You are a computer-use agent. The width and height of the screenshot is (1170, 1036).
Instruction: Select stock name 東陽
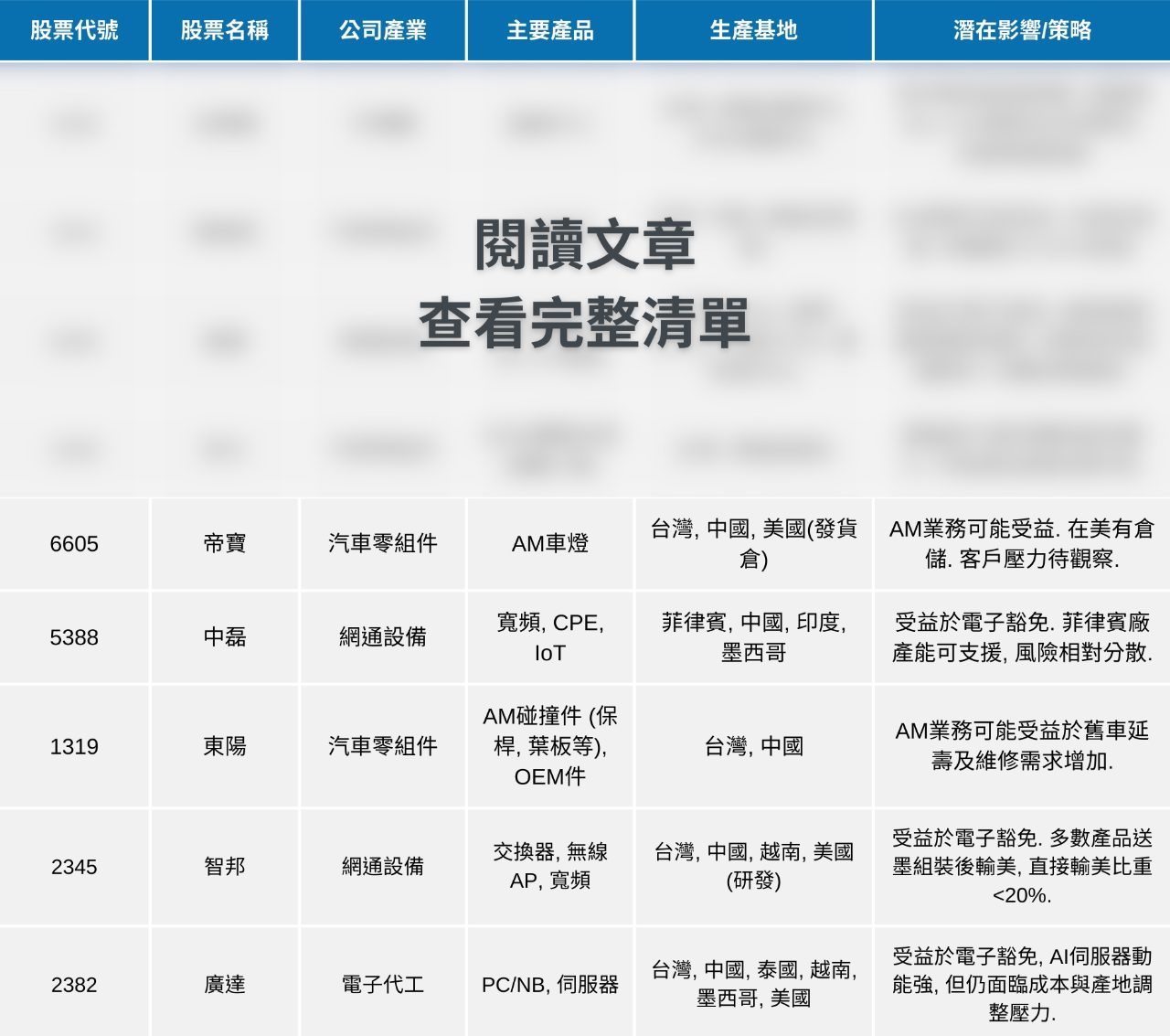pos(225,746)
